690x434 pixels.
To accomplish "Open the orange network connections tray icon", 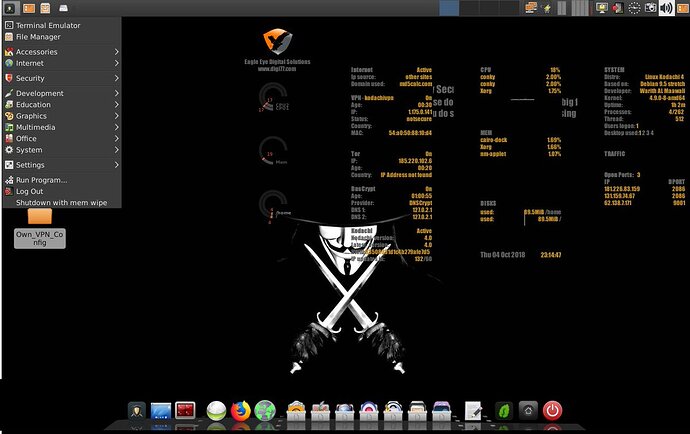I will 531,8.
